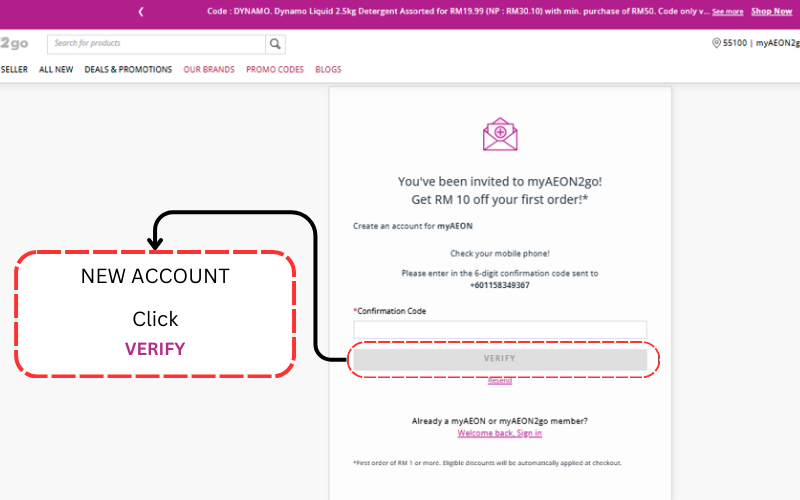Click the previous promo arrow in banner
This screenshot has width=800, height=500.
coord(141,12)
